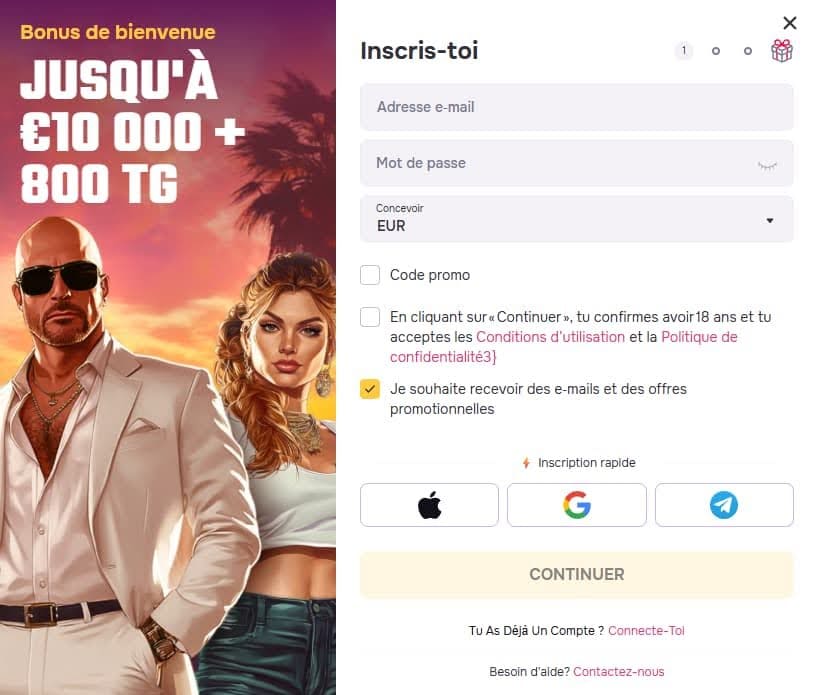The width and height of the screenshot is (815, 695).
Task: Tick the 18 ans terms confirmation checkbox
Action: 370,317
